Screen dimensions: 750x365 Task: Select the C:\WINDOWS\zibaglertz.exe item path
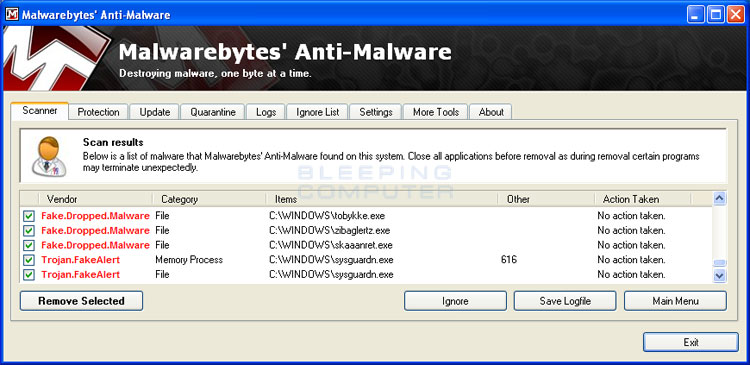pyautogui.click(x=329, y=231)
